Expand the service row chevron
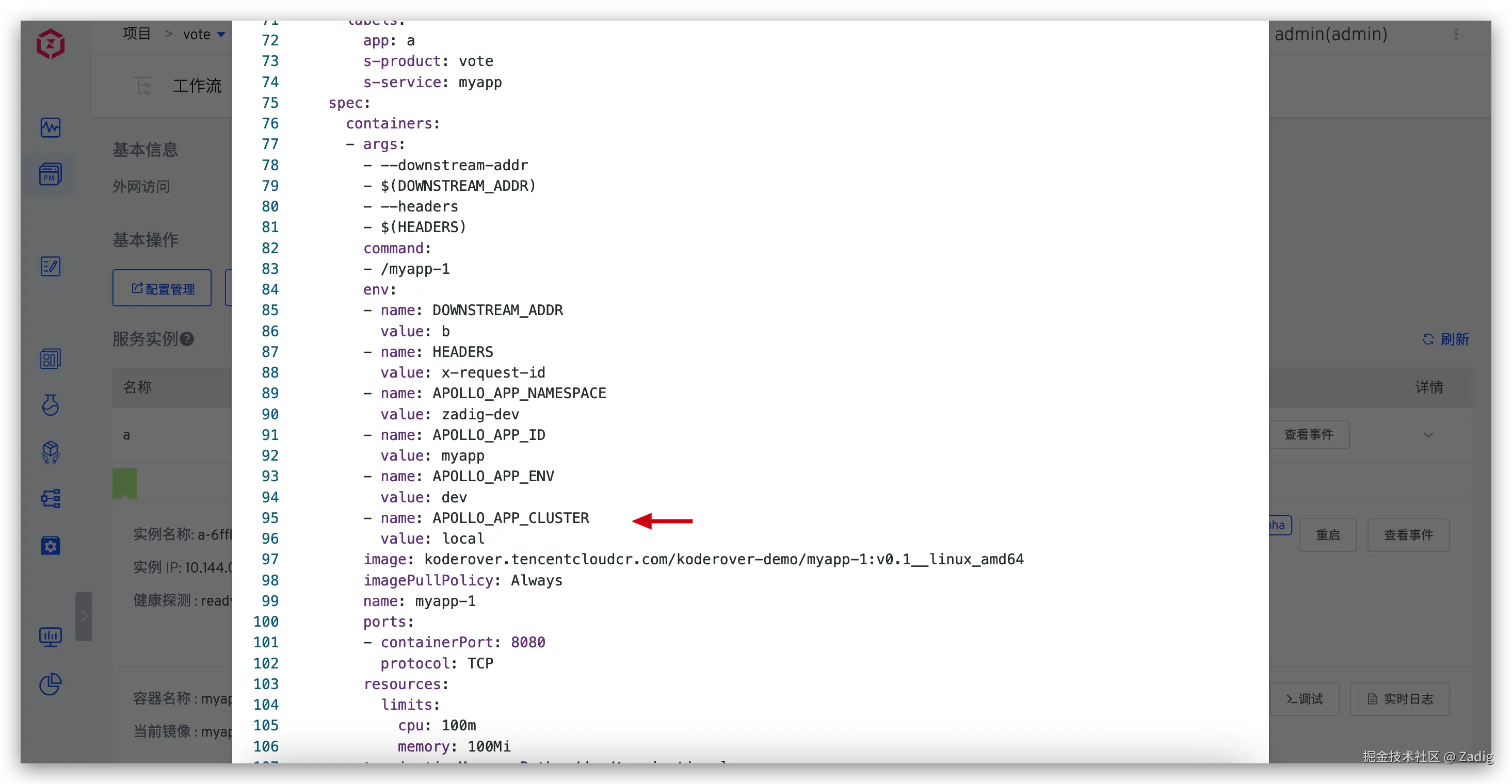Image resolution: width=1512 pixels, height=784 pixels. [x=1428, y=435]
